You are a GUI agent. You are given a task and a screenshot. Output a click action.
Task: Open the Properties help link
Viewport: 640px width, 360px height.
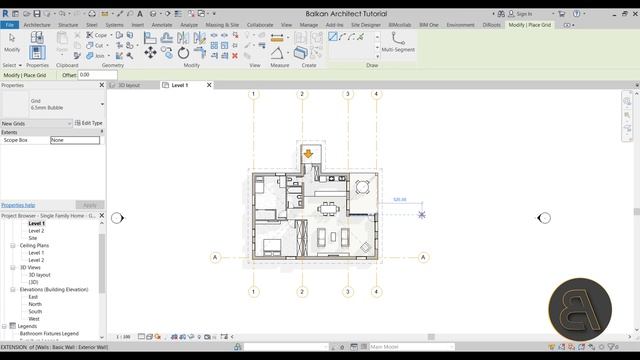pyautogui.click(x=18, y=205)
